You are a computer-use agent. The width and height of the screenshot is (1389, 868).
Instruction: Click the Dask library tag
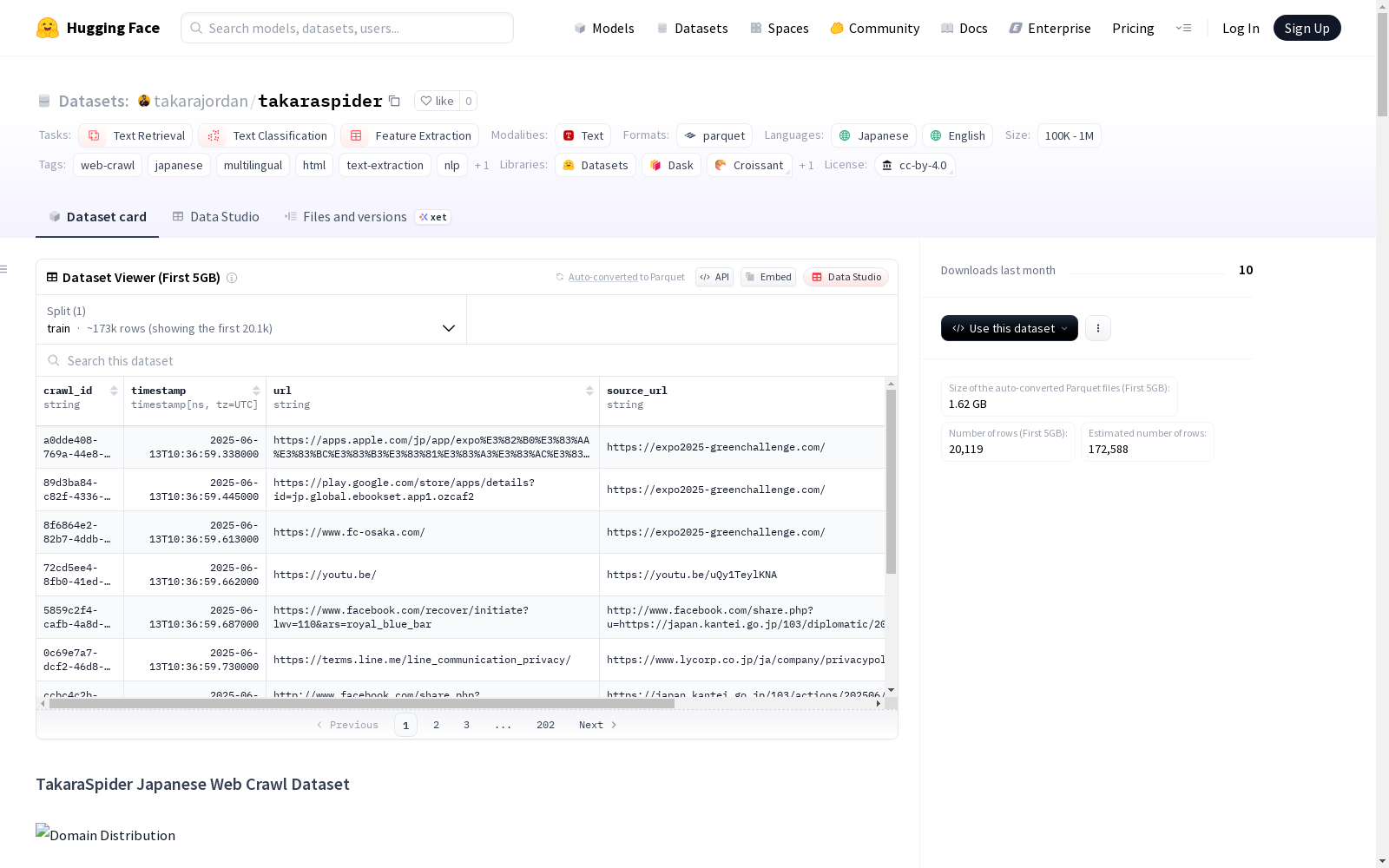(x=671, y=165)
